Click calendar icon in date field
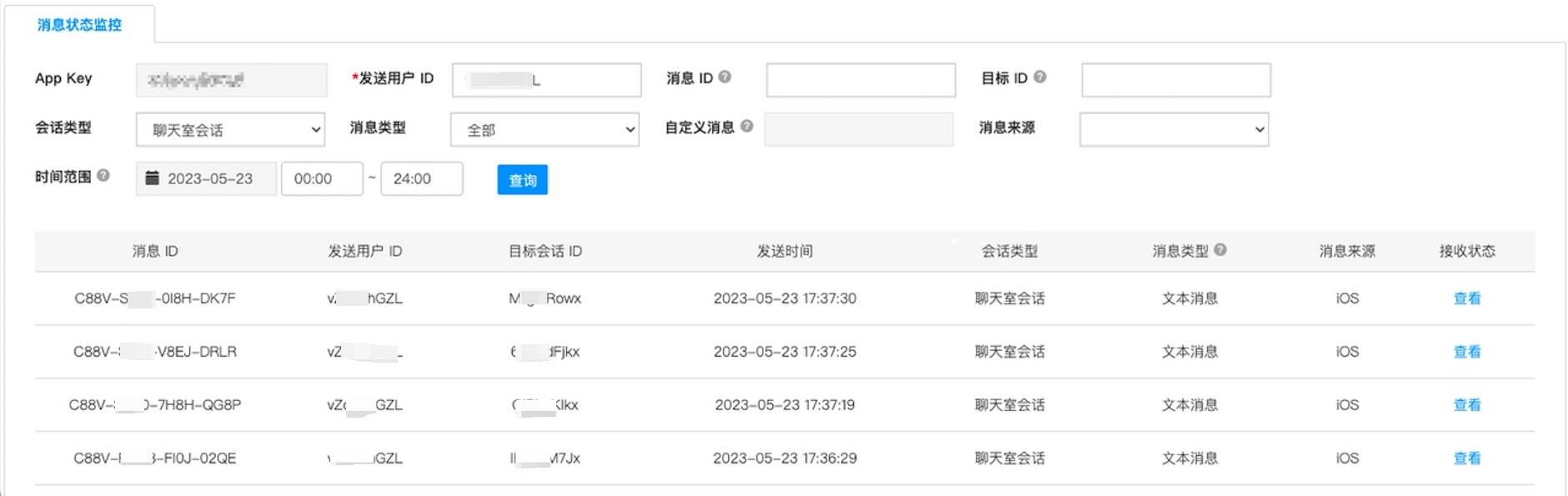The image size is (1568, 496). [x=152, y=178]
